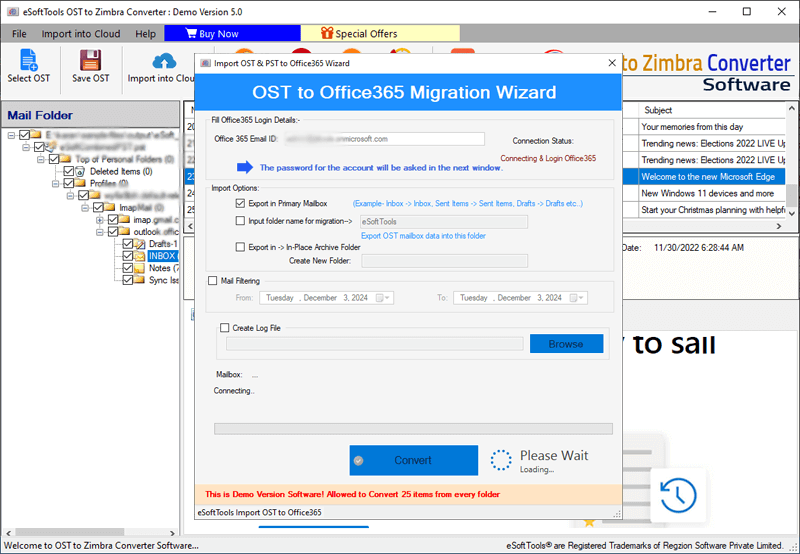Select the INBOX folder in tree
Viewport: 800px width, 554px height.
(162, 256)
